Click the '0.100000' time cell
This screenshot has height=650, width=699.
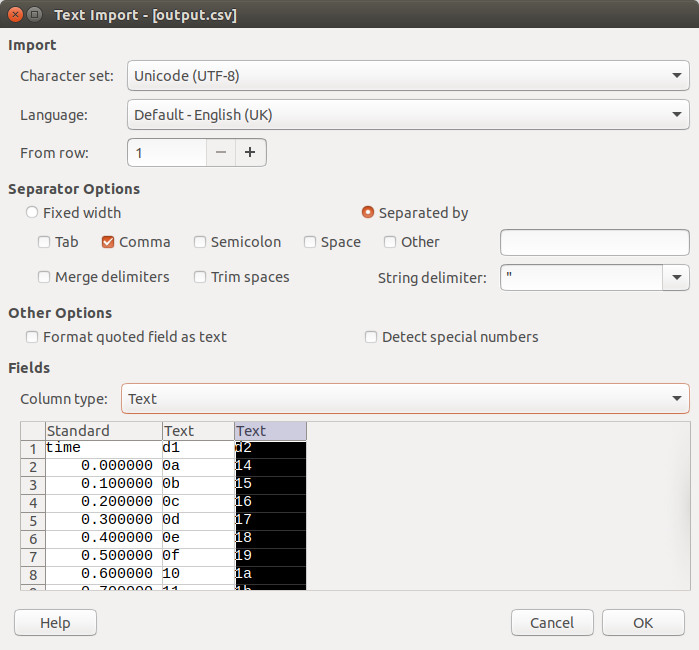(104, 484)
